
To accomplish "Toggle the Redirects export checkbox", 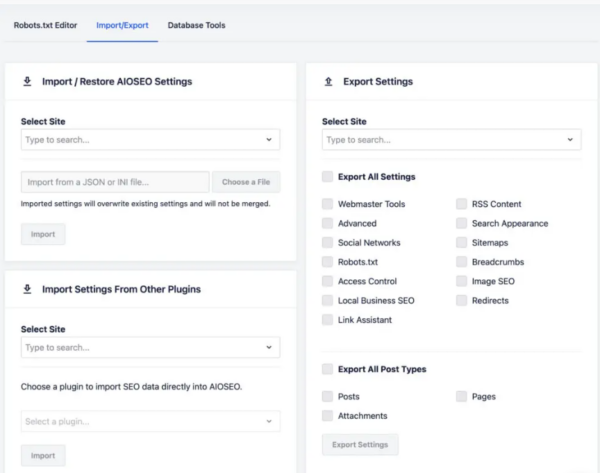I will click(462, 300).
